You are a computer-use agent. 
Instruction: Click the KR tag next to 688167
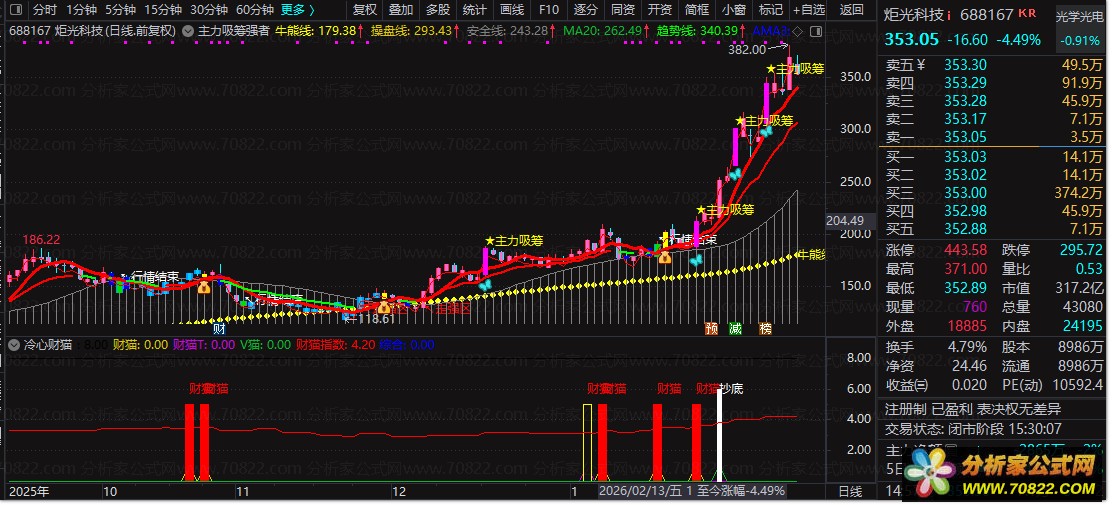coord(1026,13)
